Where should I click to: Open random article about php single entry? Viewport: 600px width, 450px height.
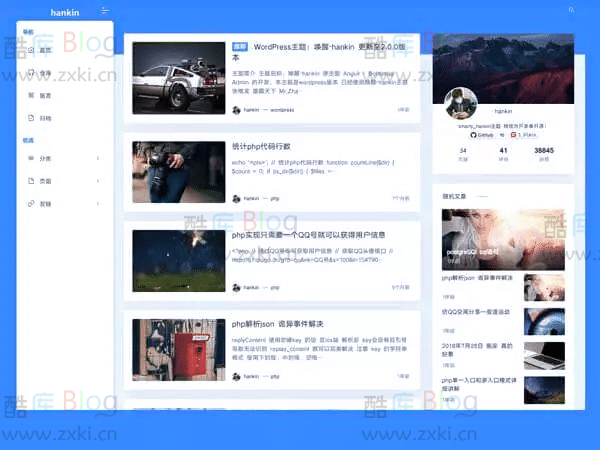tap(479, 384)
